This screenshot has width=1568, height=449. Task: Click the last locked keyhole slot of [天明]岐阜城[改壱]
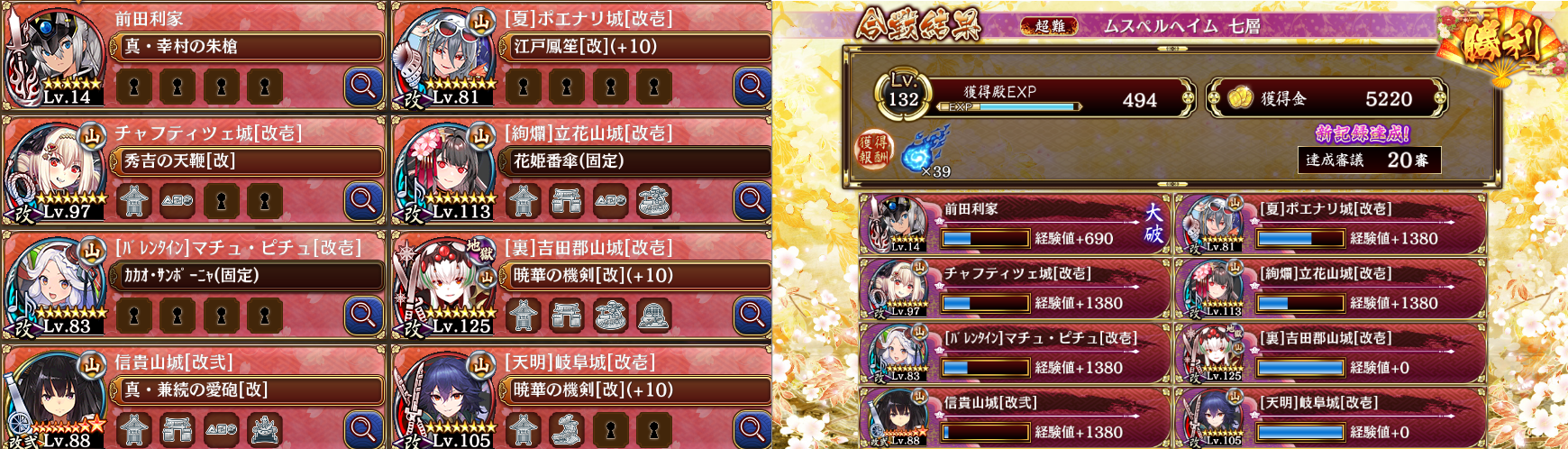click(654, 430)
